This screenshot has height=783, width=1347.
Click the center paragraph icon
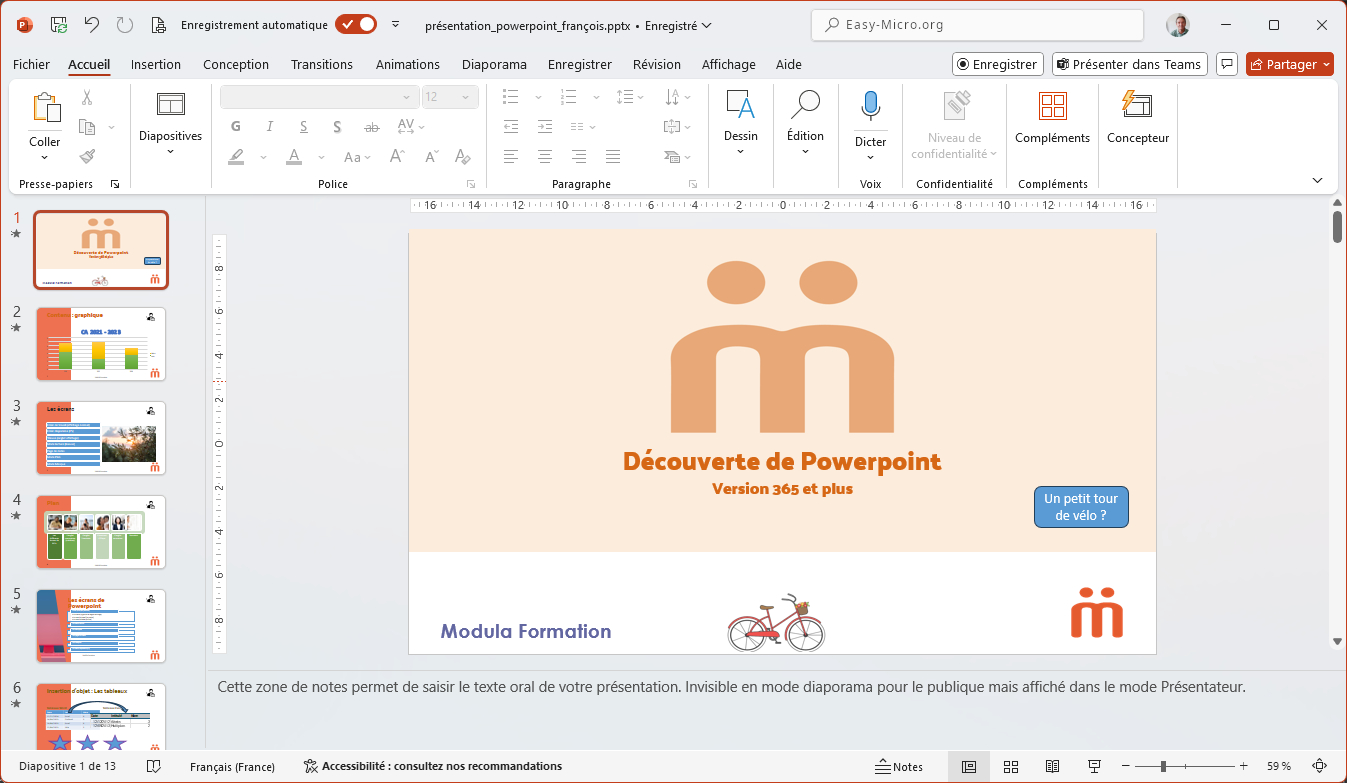point(545,157)
